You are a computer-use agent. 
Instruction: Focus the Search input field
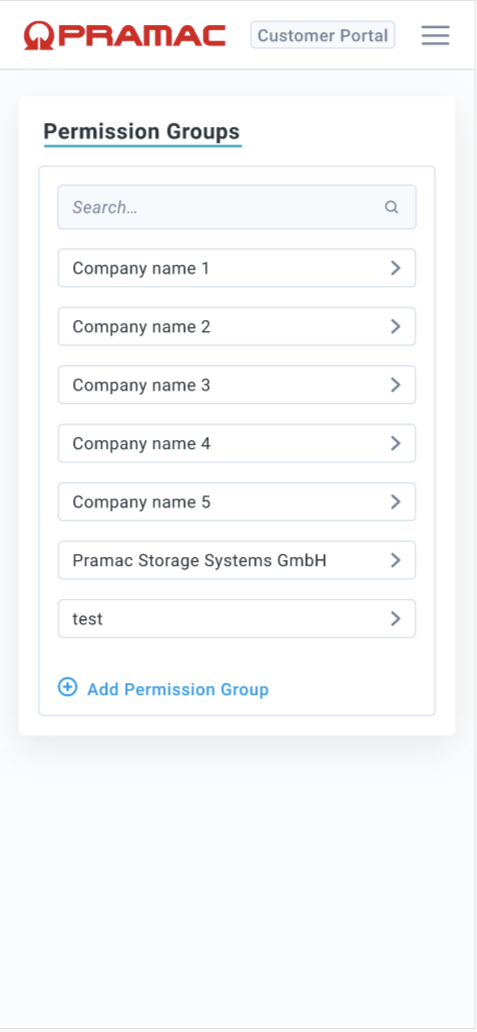click(x=237, y=207)
